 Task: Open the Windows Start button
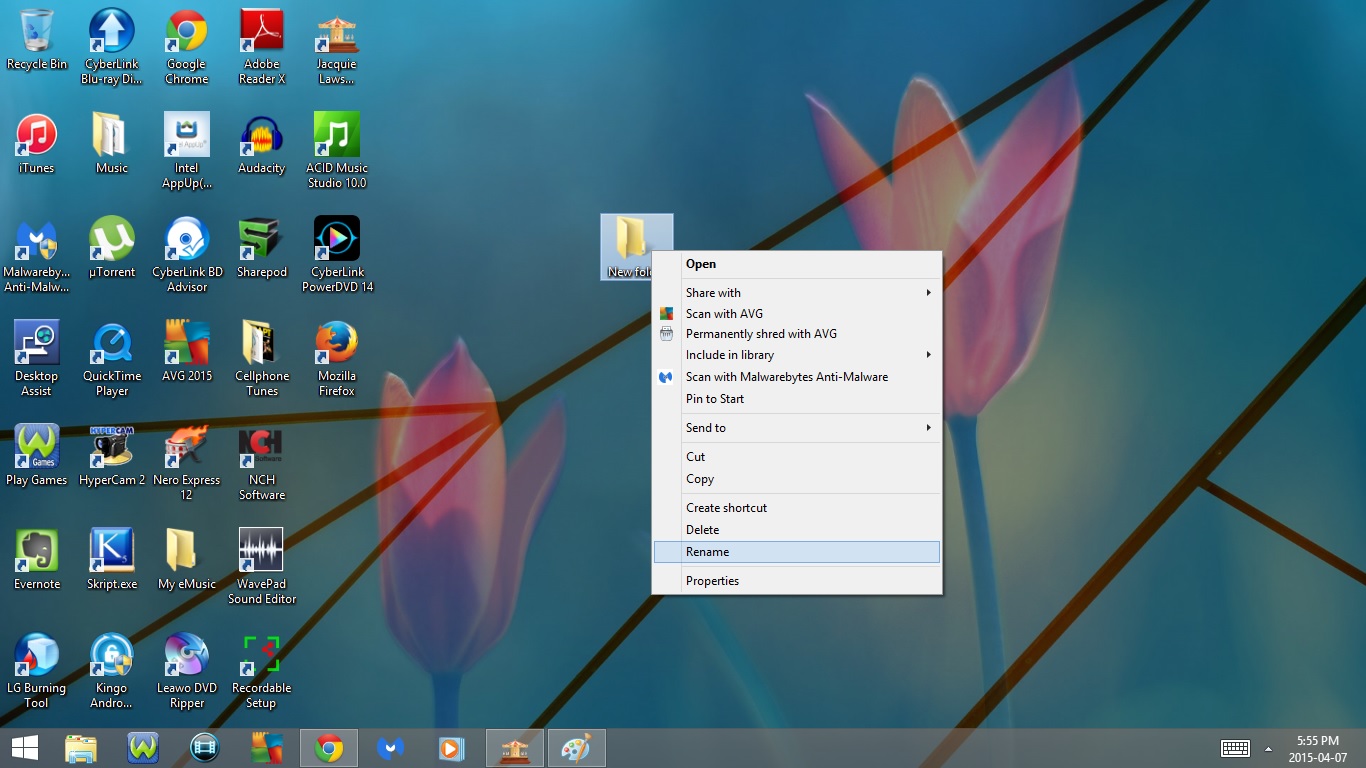(x=25, y=748)
